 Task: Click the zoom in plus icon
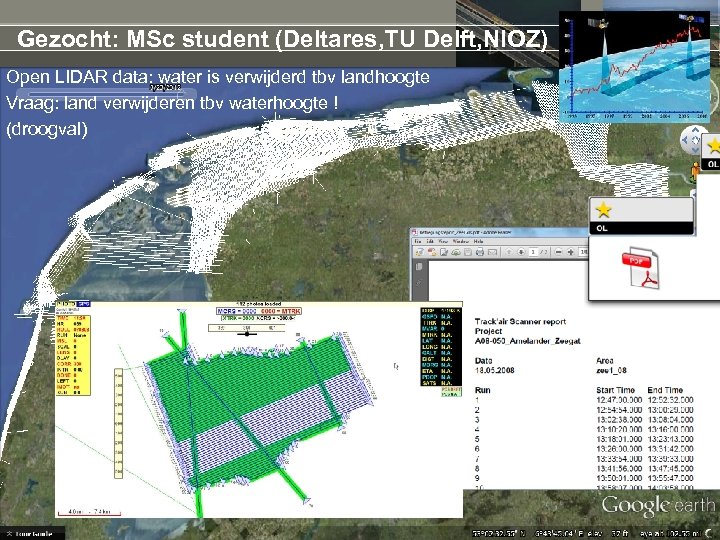pos(570,252)
